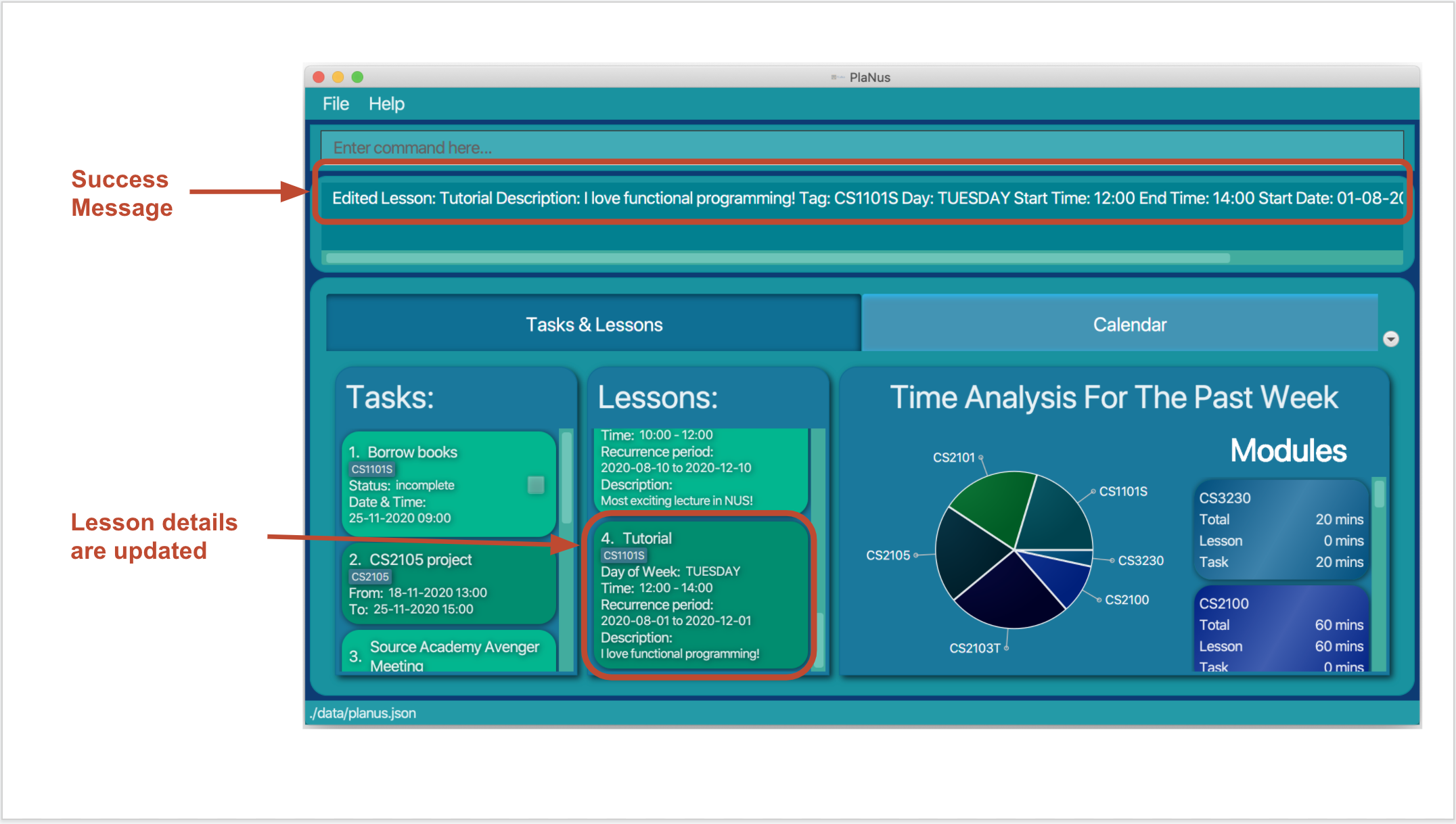Screen dimensions: 1456x824
Task: Click the CS3230 Total 20 mins value
Action: click(x=1339, y=519)
